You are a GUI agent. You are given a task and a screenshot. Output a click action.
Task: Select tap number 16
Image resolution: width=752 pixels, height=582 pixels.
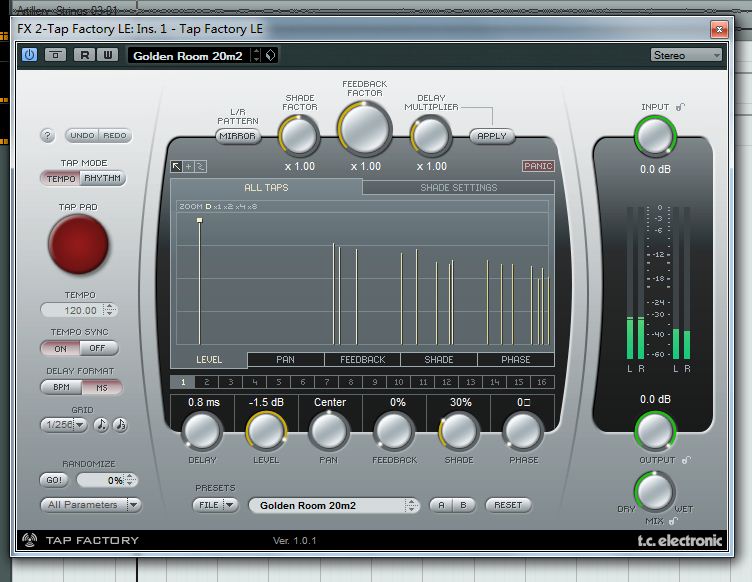pyautogui.click(x=542, y=382)
